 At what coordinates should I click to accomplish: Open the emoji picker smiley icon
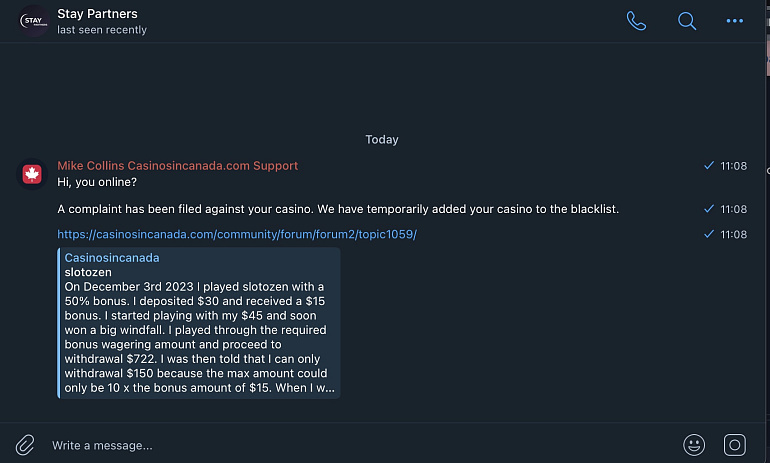(x=694, y=445)
